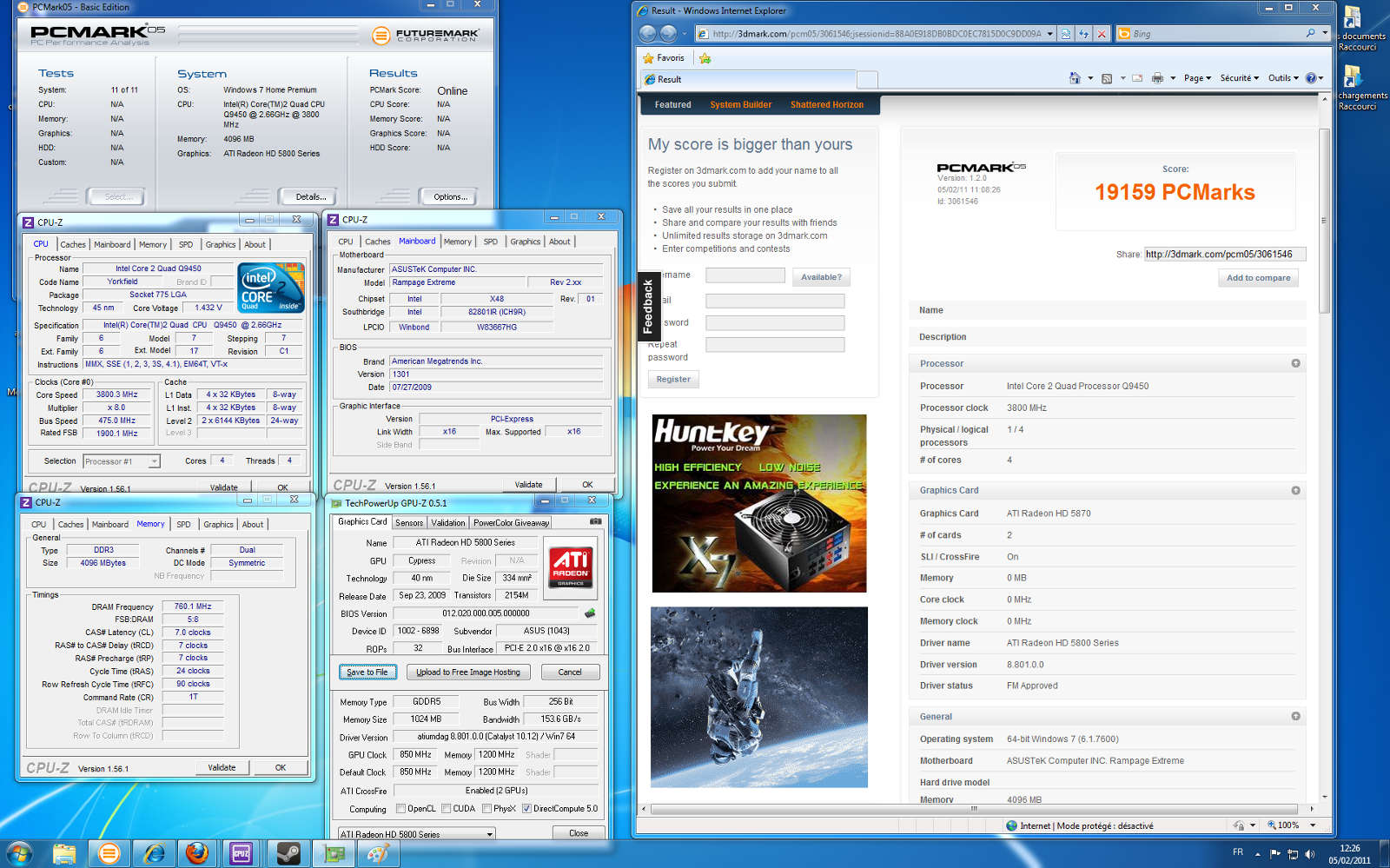The width and height of the screenshot is (1390, 868).
Task: Open Shattered Horizon tab on 3dmark page
Action: [x=826, y=105]
